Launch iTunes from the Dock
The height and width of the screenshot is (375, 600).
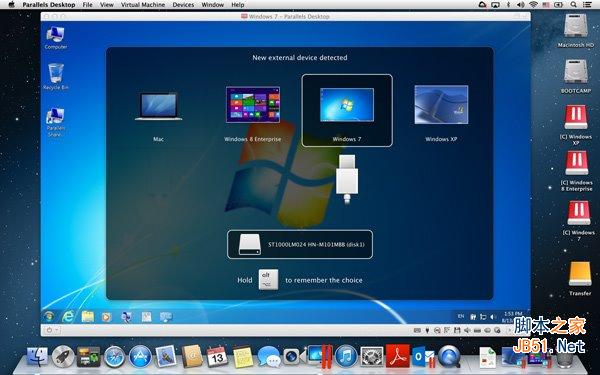tap(346, 356)
